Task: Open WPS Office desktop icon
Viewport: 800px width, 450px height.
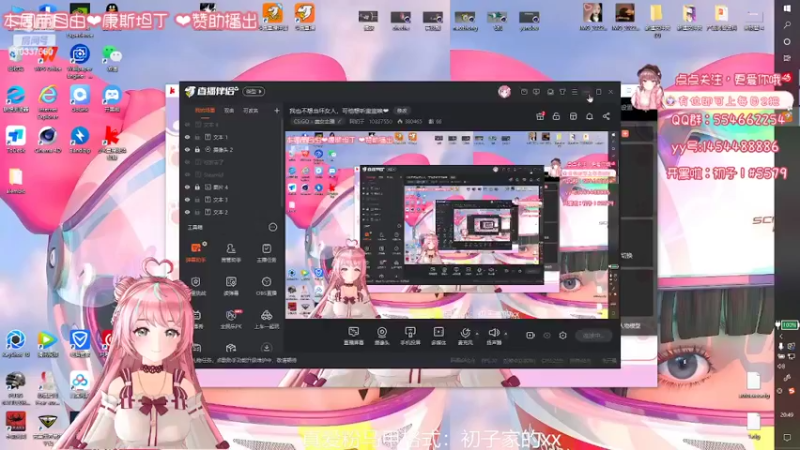Action: coord(48,58)
